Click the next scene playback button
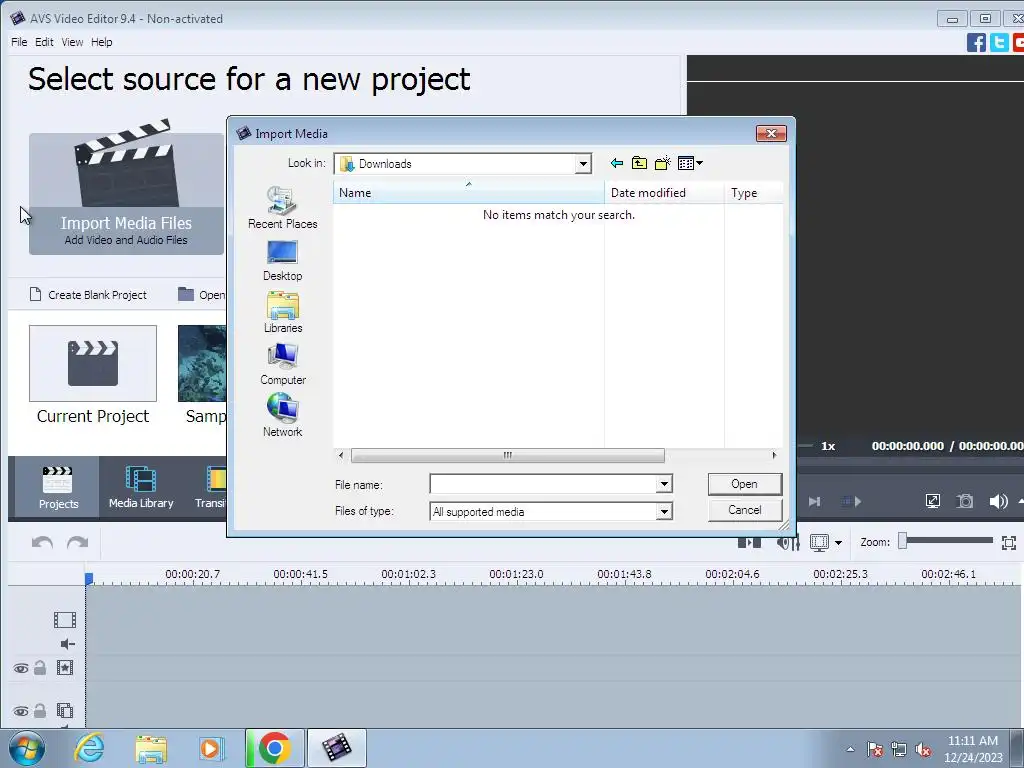Screen dimensions: 1024x768 (x=852, y=502)
